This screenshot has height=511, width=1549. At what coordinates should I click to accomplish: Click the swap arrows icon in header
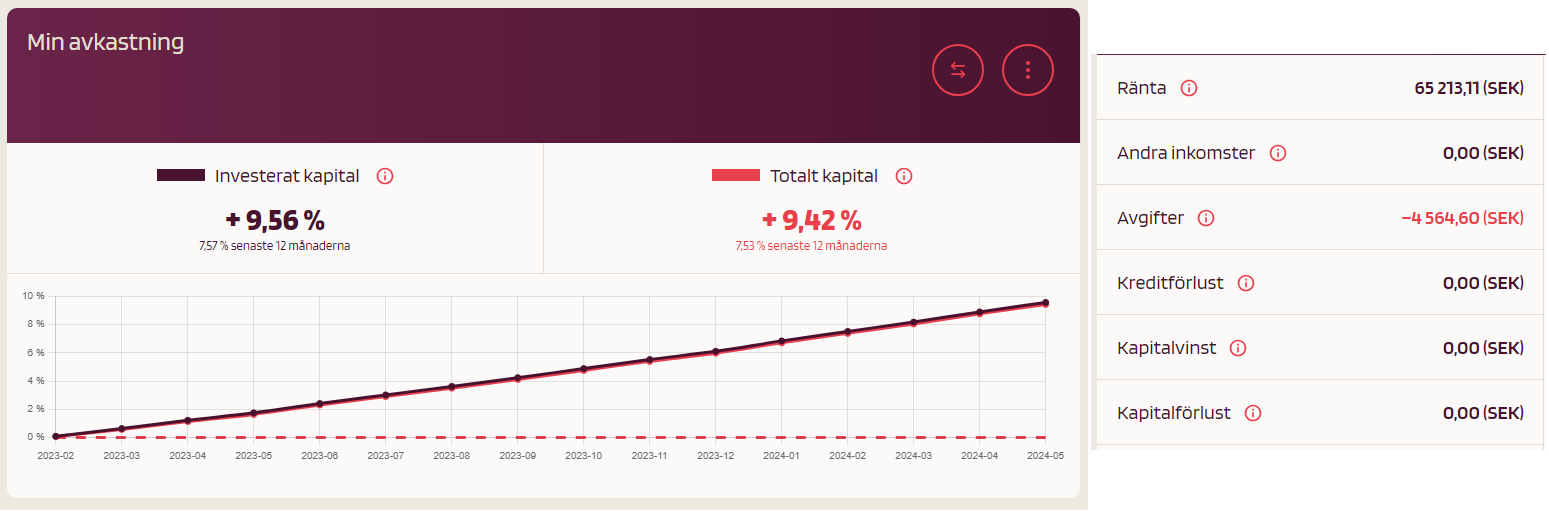click(957, 70)
